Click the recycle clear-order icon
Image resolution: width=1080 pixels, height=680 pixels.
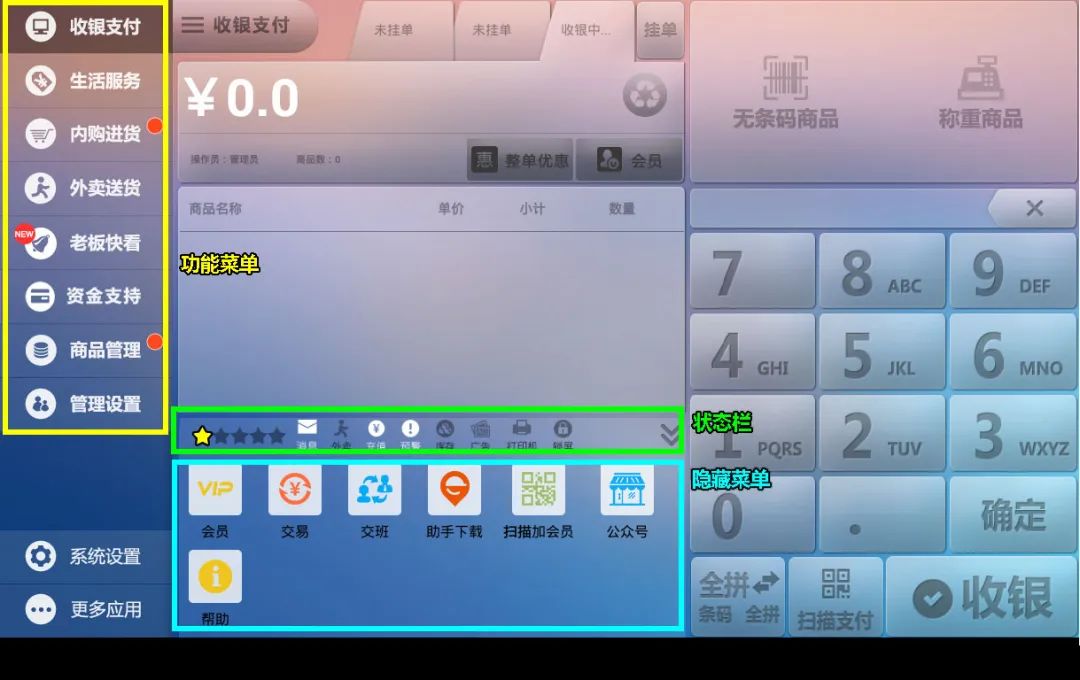[645, 95]
